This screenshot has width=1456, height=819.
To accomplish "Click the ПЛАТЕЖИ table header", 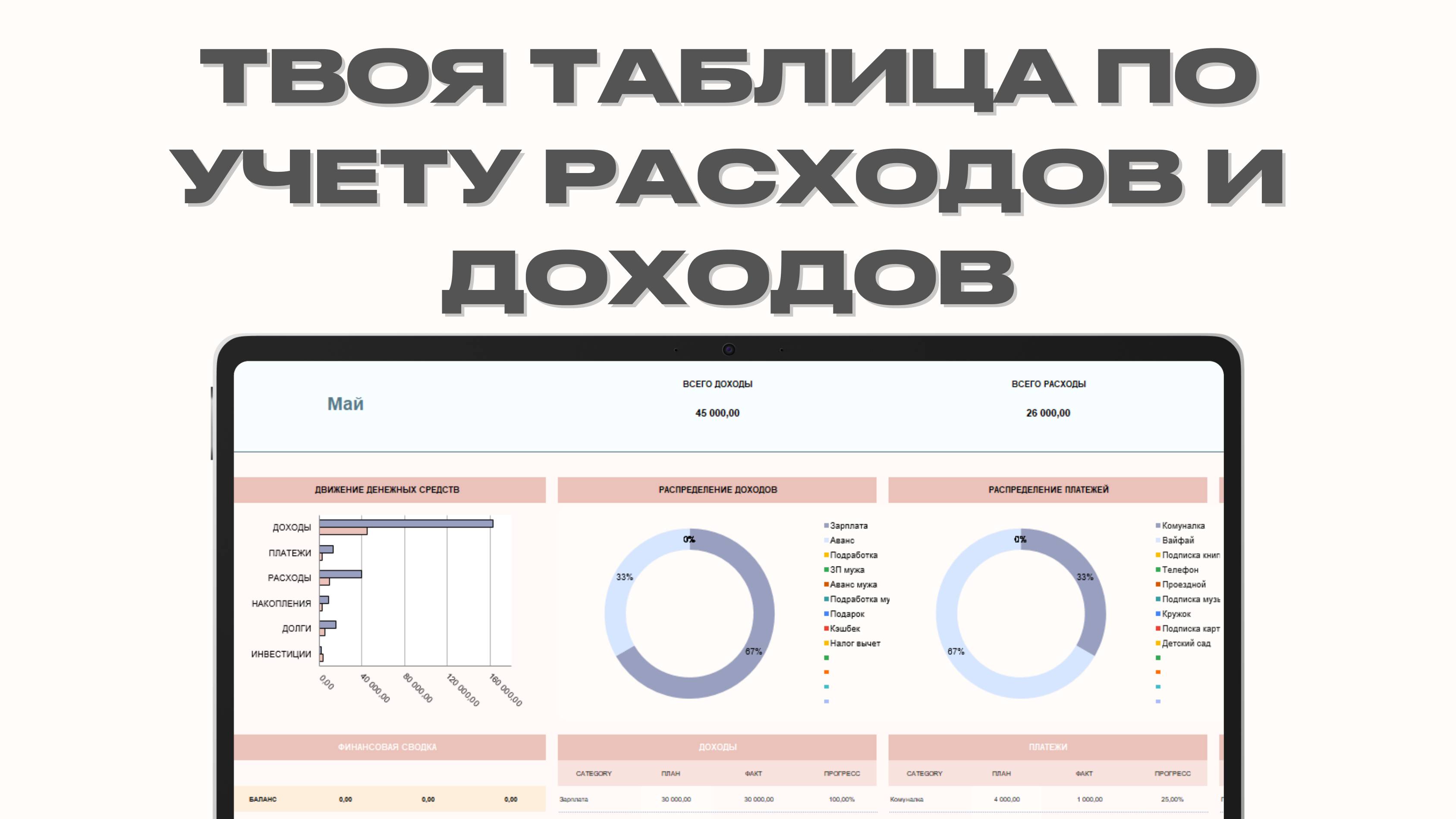I will pyautogui.click(x=1048, y=747).
